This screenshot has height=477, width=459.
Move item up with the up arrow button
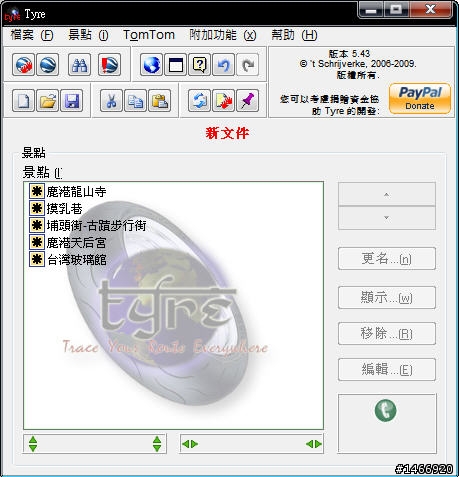coord(387,194)
